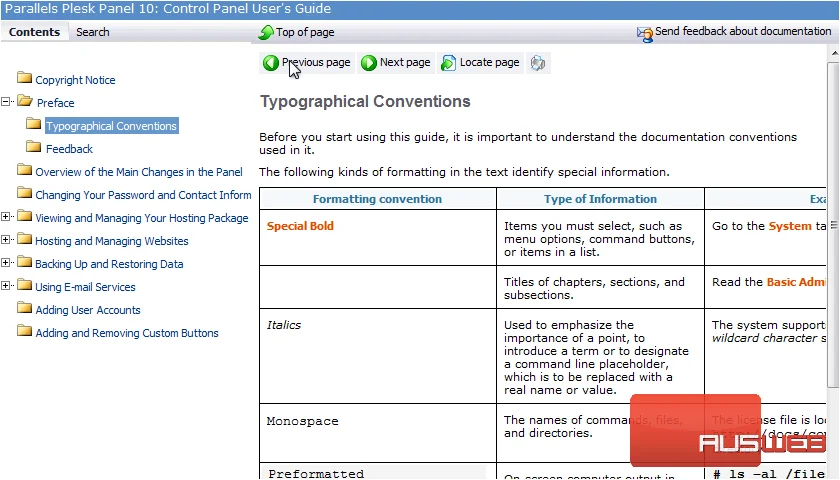Click the Adding User Accounts folder icon

tap(24, 308)
